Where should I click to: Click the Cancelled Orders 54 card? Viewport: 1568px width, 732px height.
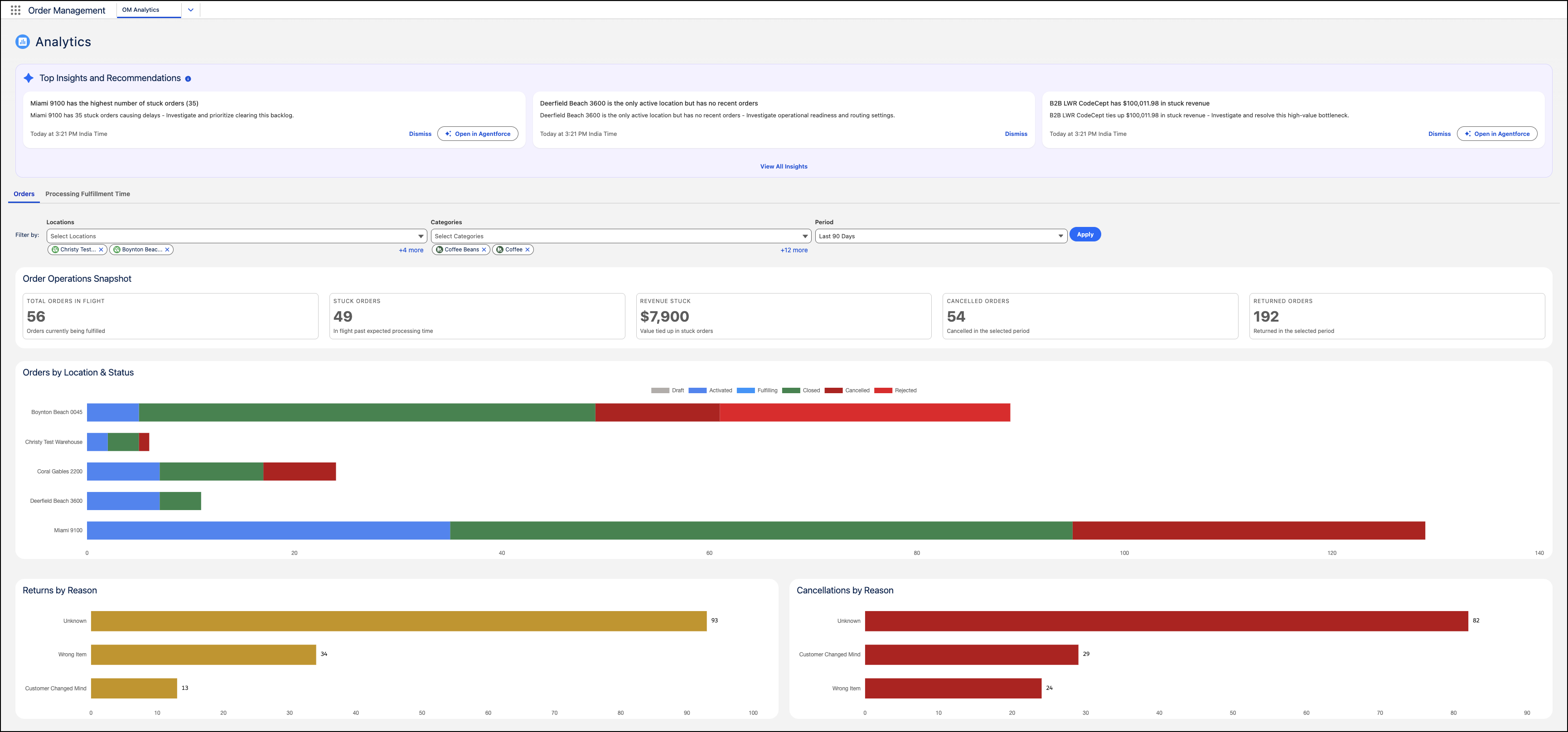1090,317
